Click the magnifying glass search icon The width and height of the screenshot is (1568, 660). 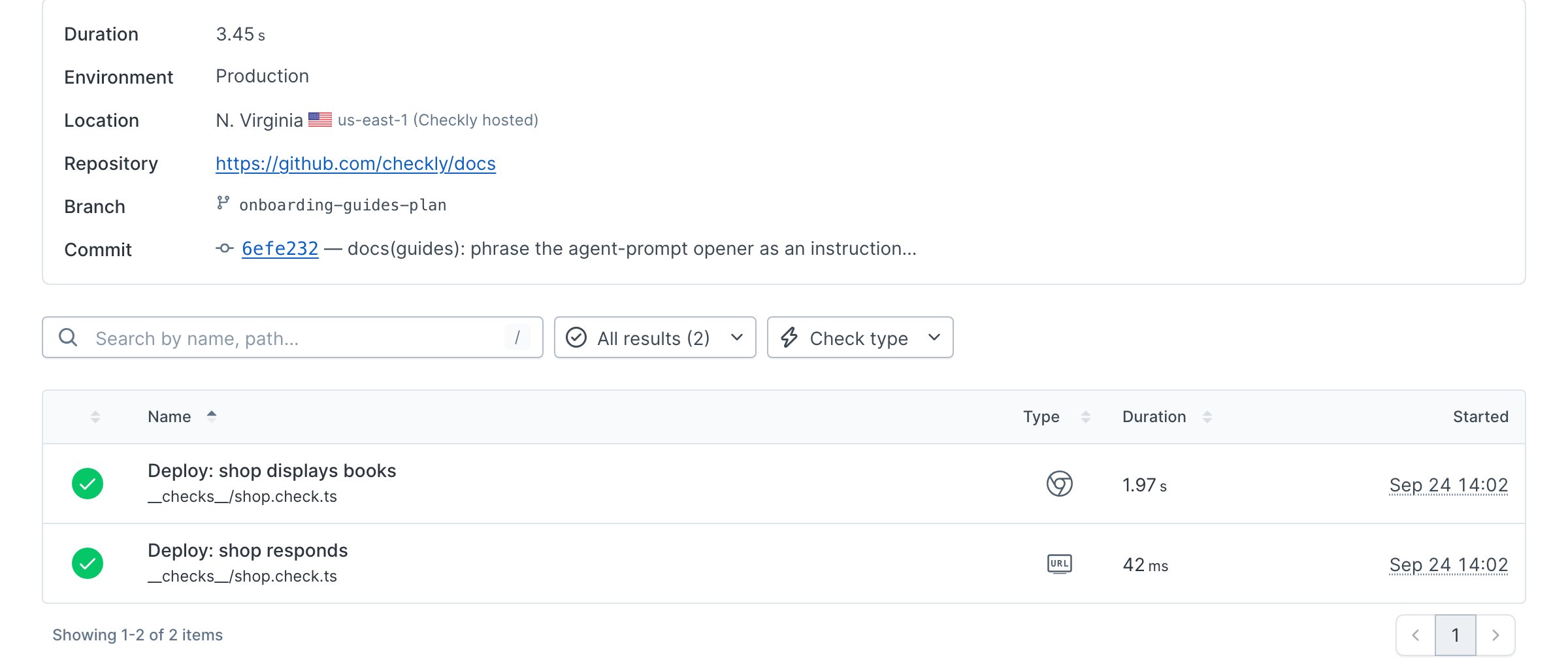[68, 337]
